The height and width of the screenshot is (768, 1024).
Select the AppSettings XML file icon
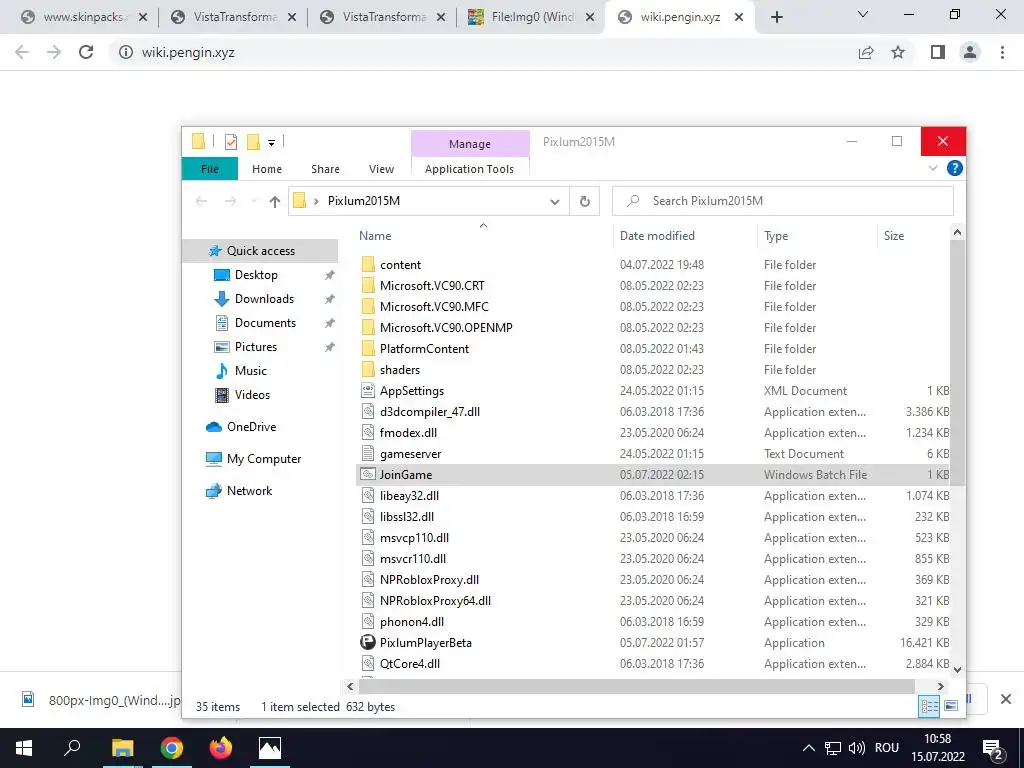tap(368, 391)
